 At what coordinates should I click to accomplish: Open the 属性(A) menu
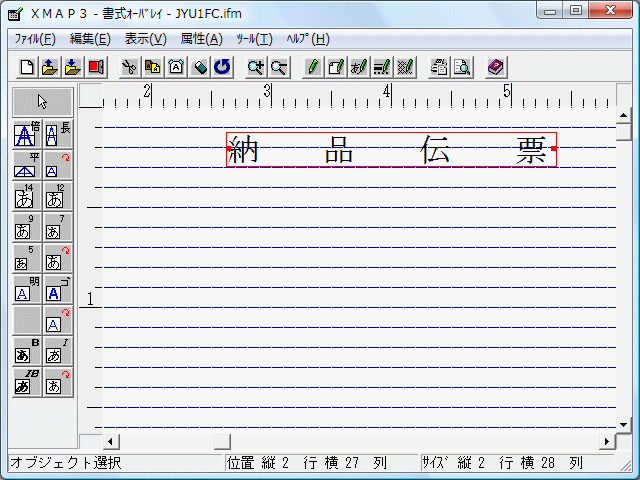(202, 39)
